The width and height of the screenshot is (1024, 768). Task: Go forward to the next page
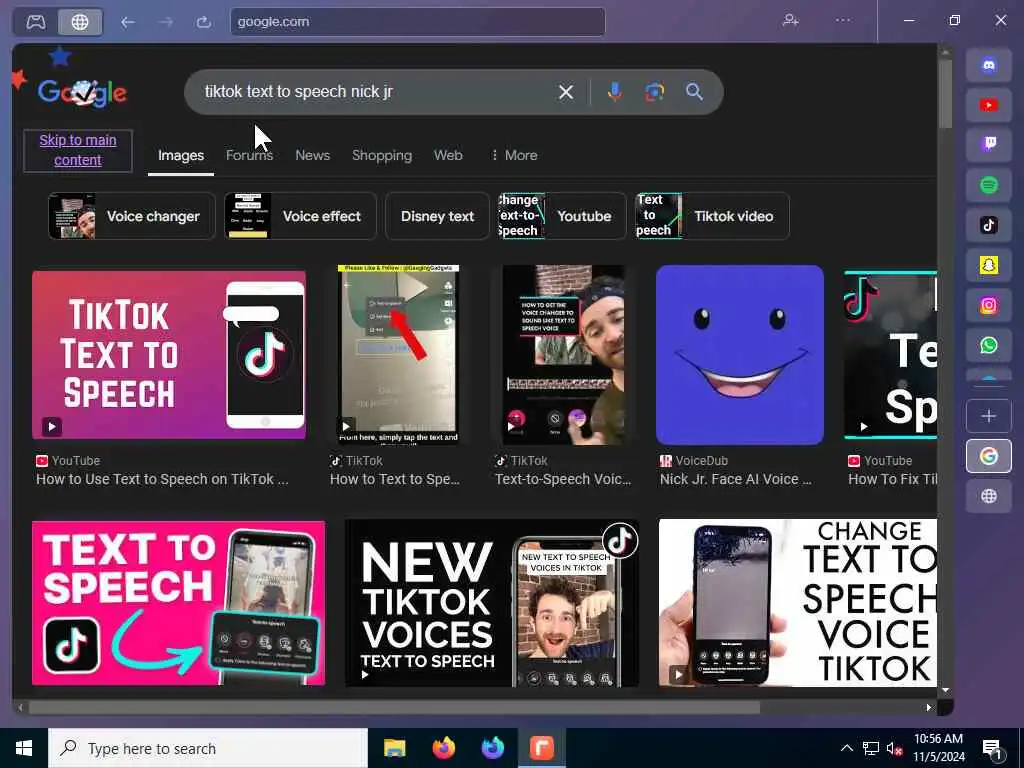click(166, 22)
